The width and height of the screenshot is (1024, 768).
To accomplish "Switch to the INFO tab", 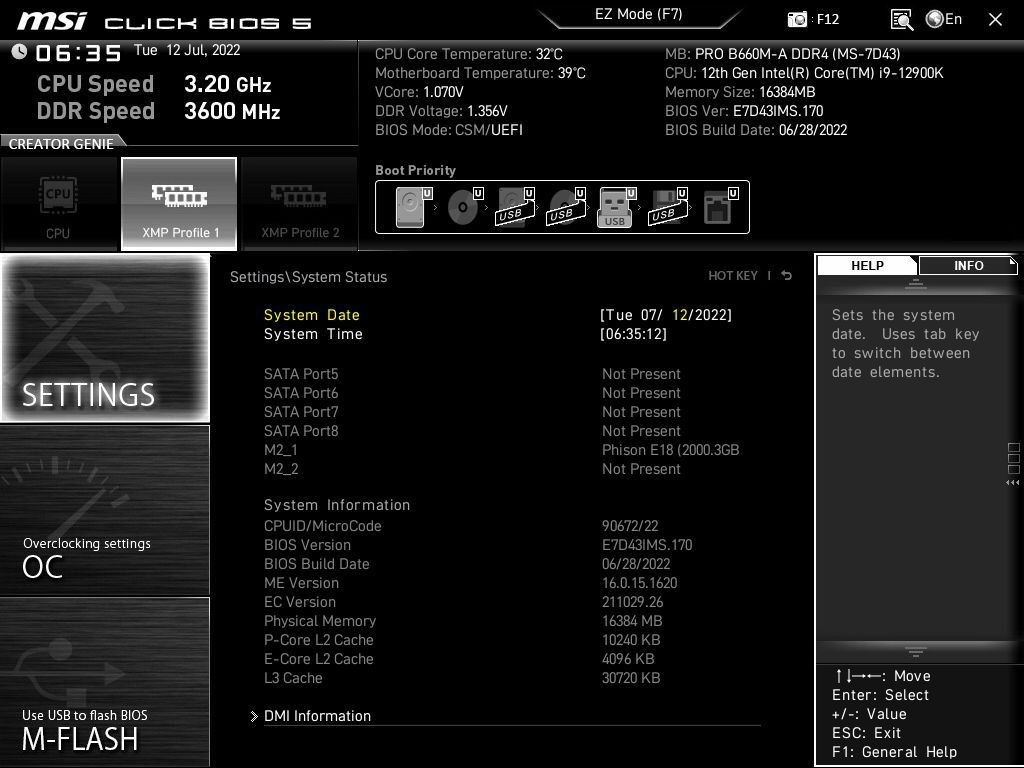I will point(968,265).
